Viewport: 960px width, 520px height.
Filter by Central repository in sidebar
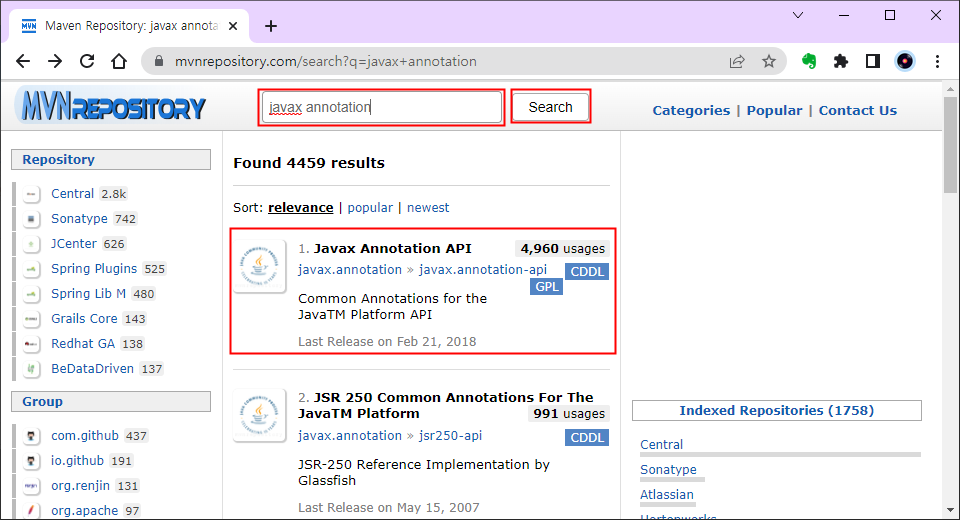point(72,194)
